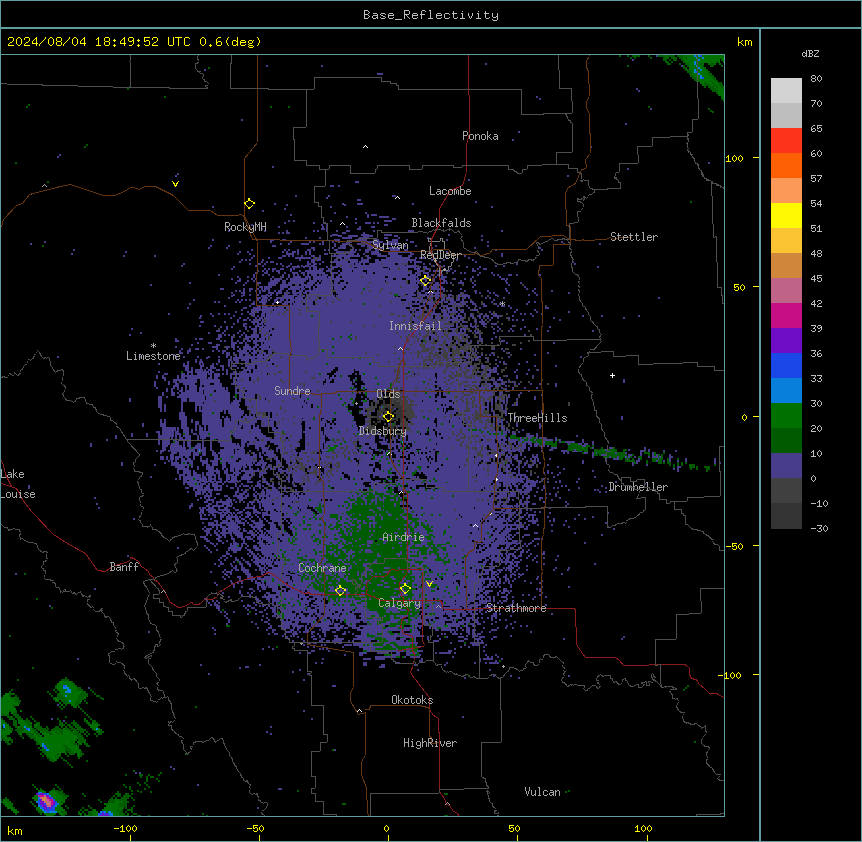Image resolution: width=862 pixels, height=842 pixels.
Task: Pick the bright green 20-30 dBZ legend swatch
Action: (786, 416)
